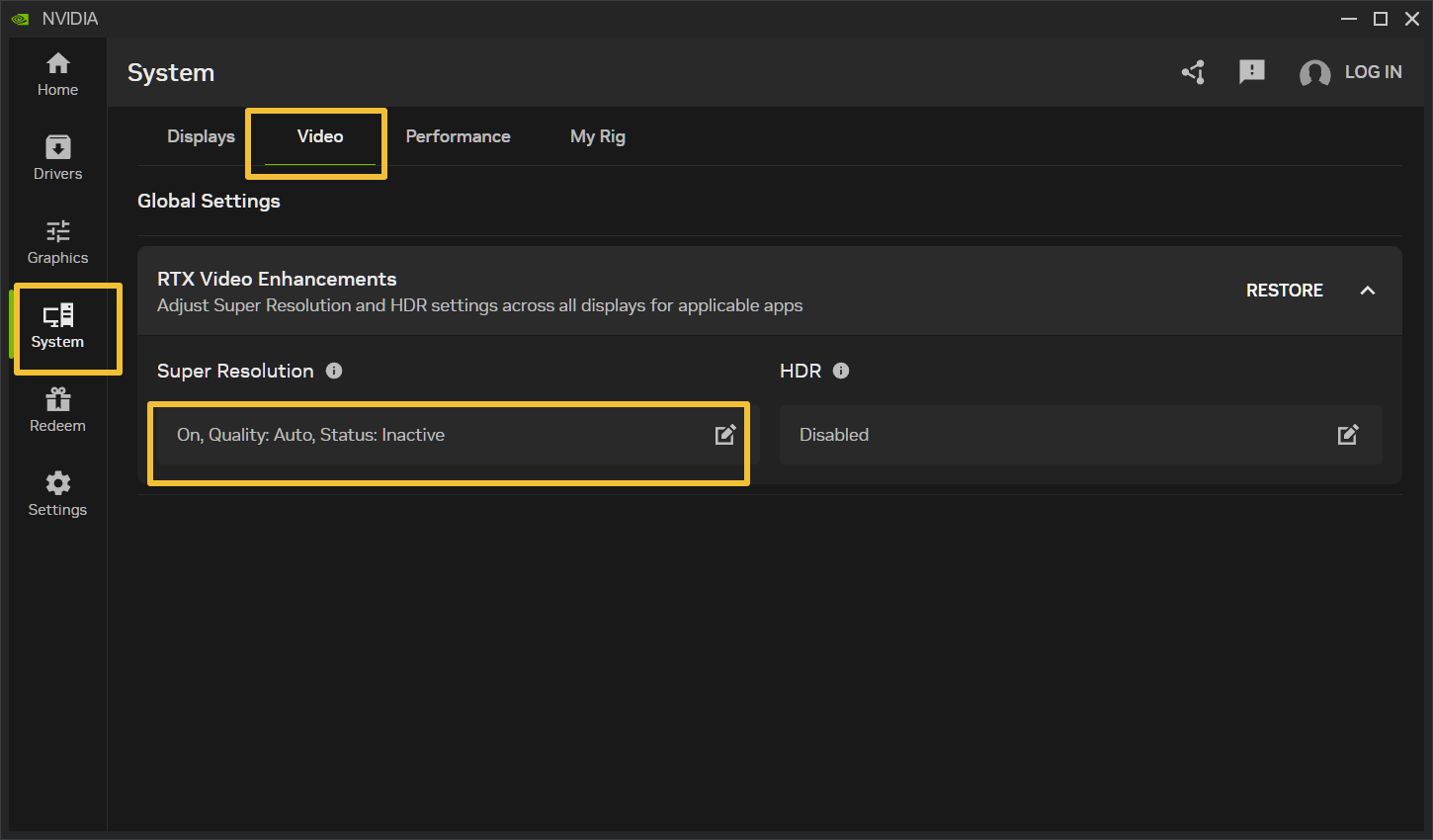The image size is (1433, 840).
Task: Click the share icon in header
Action: click(1194, 72)
